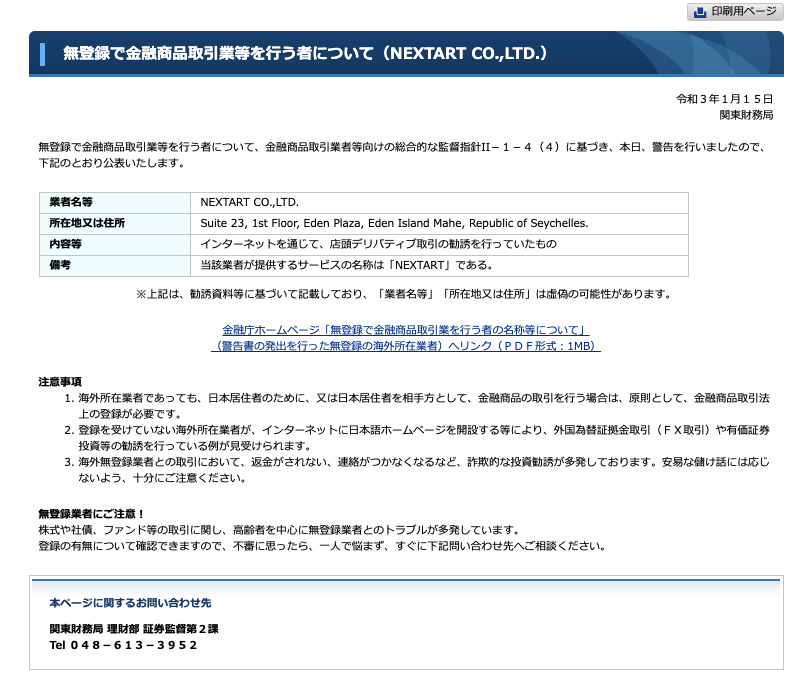Click list item 3 海外無登録業者との取引において
Viewport: 799px width, 677px height.
423,470
